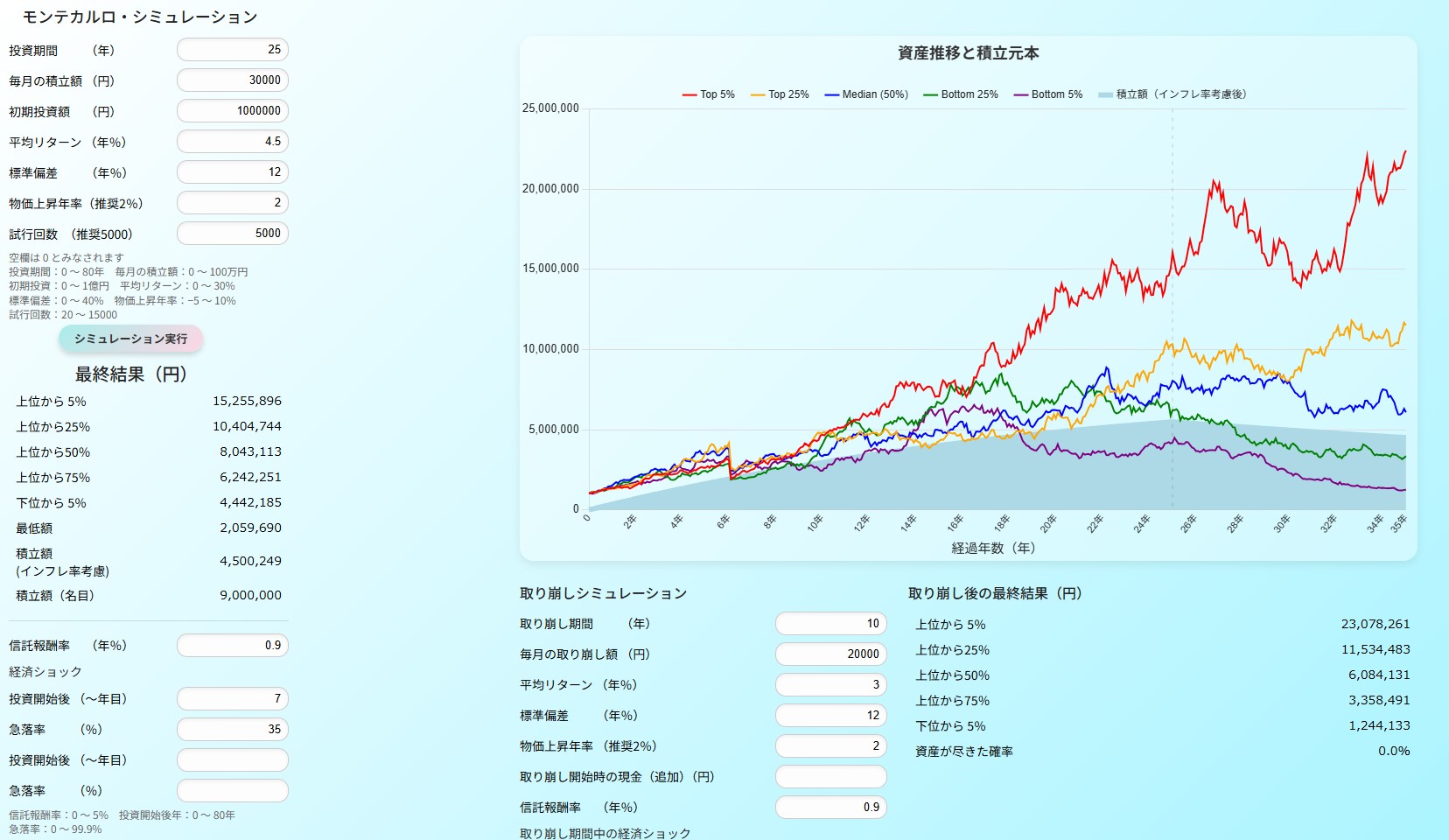Focus the 毎月の取り崩し額 field

coord(830,654)
